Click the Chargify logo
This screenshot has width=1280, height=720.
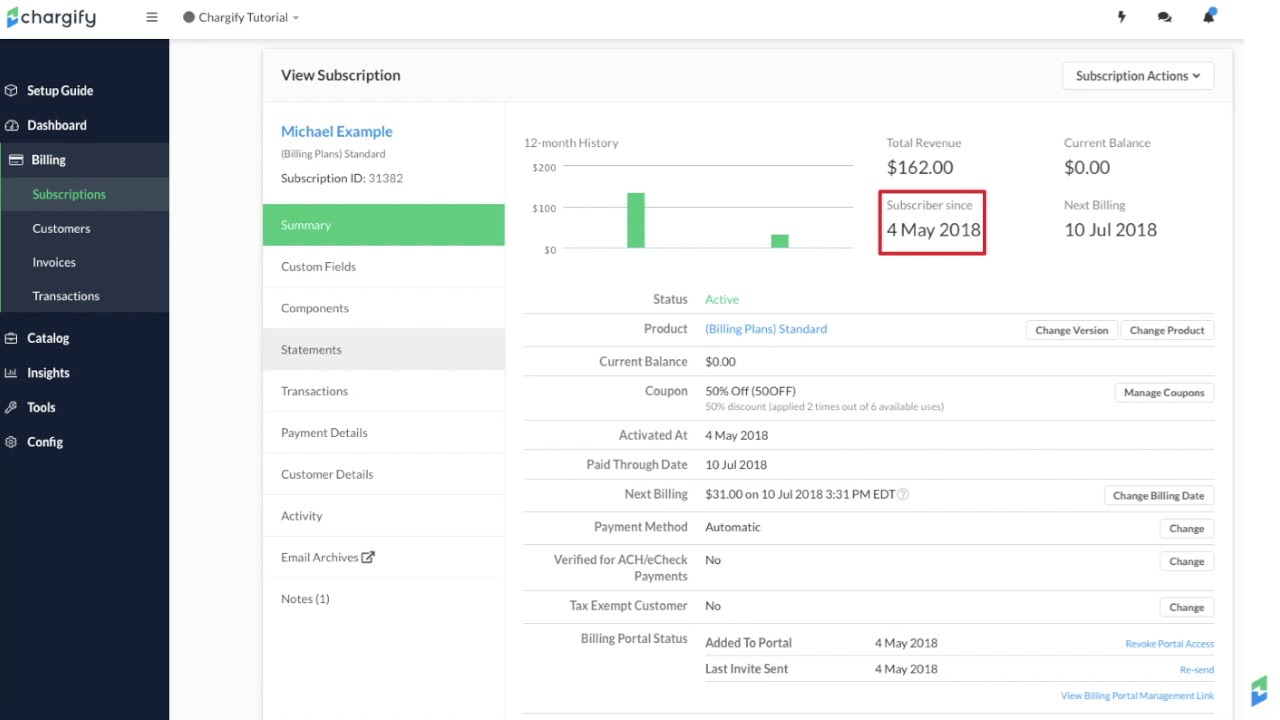tap(51, 17)
